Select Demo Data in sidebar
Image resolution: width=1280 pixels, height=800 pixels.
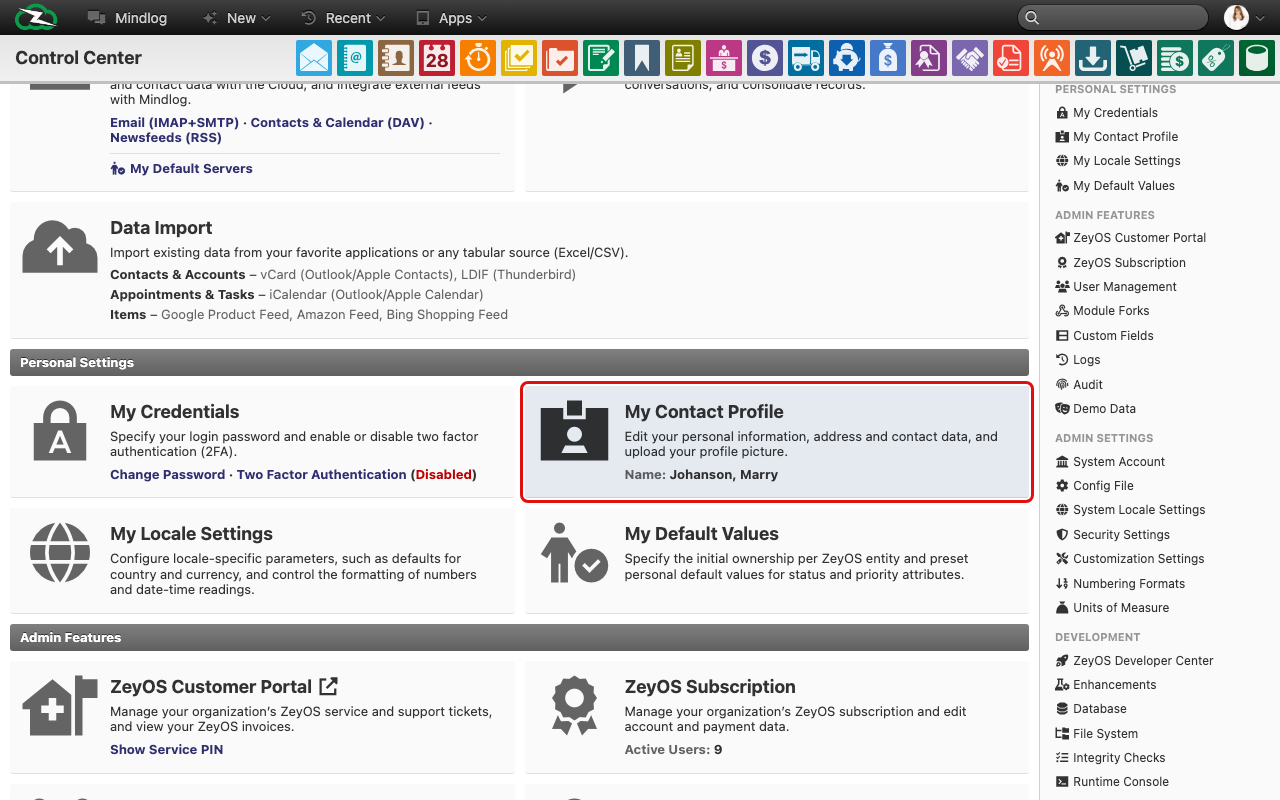tap(1096, 409)
